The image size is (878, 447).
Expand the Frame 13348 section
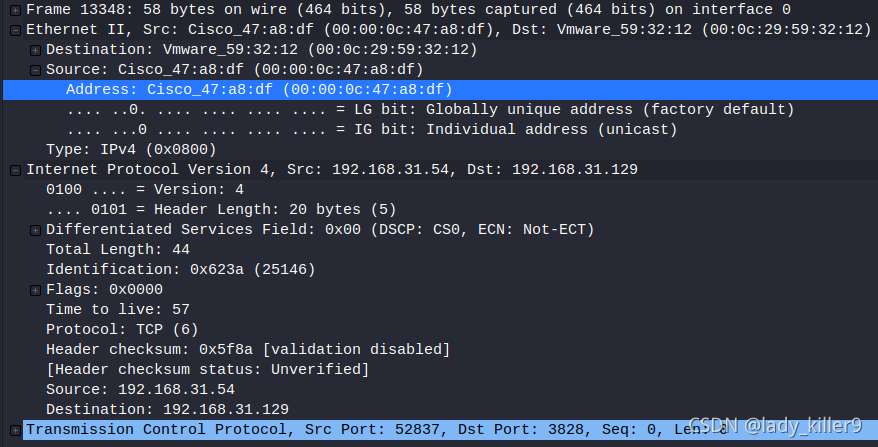15,10
